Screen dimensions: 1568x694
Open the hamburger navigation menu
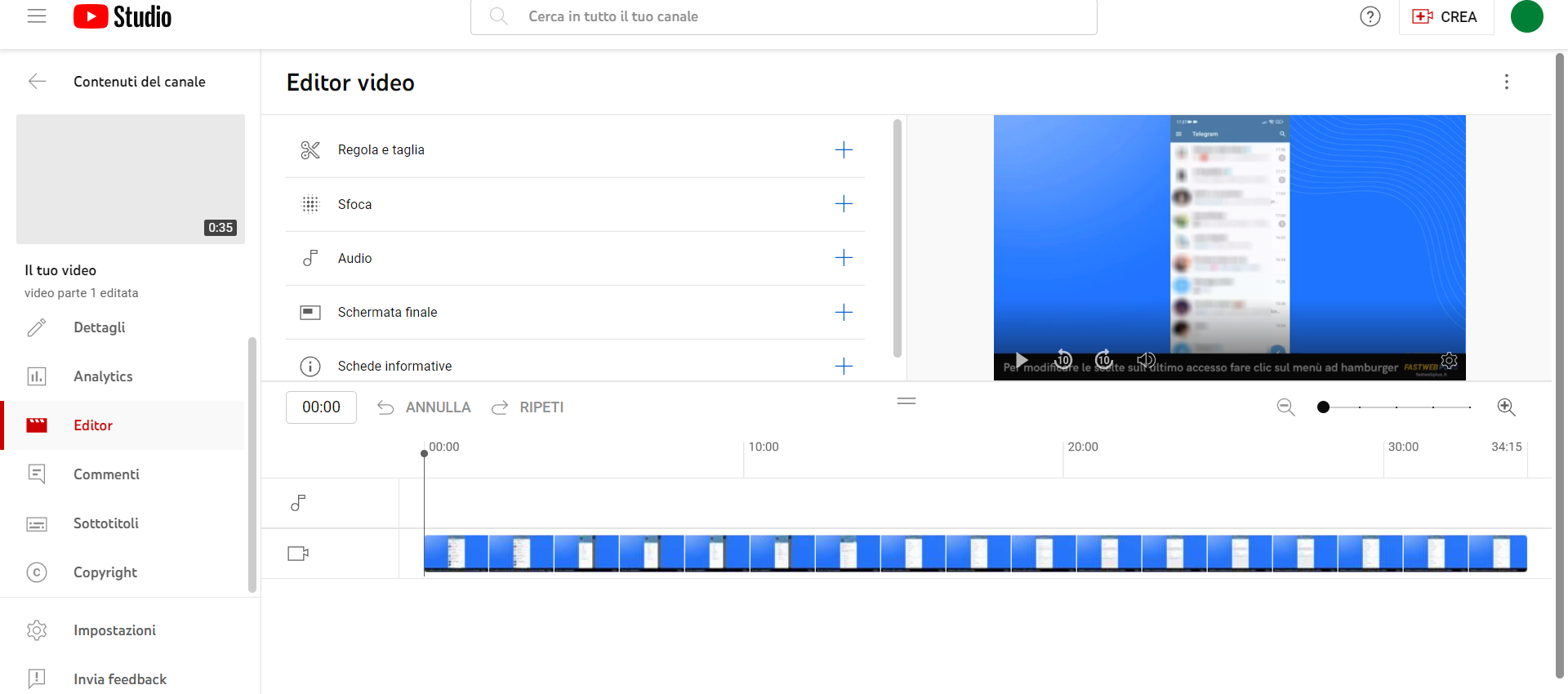37,16
